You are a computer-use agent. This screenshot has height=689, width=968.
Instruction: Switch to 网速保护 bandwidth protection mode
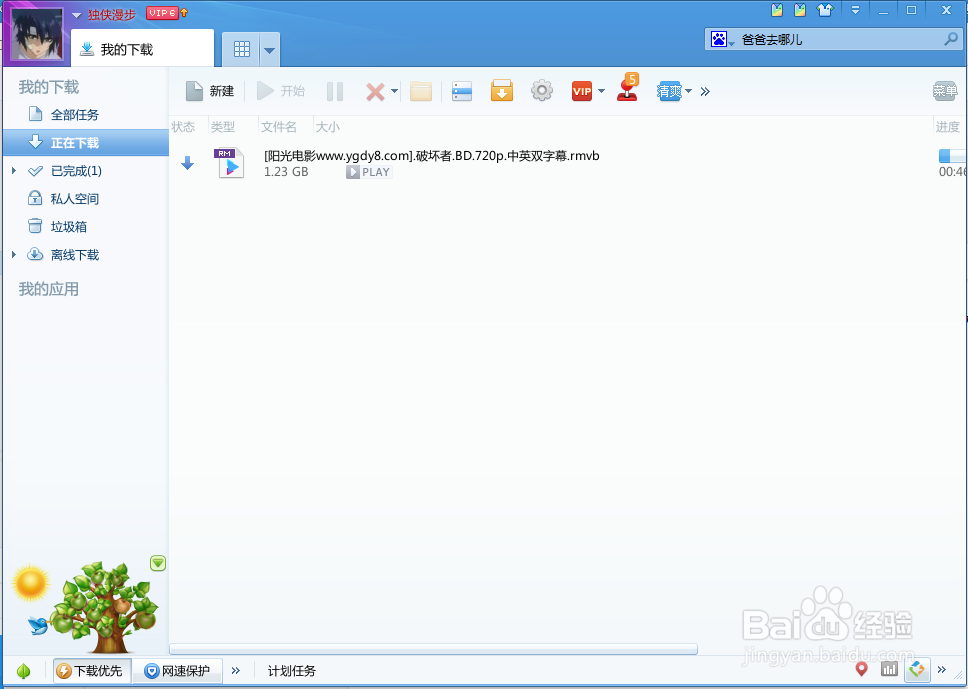(177, 671)
